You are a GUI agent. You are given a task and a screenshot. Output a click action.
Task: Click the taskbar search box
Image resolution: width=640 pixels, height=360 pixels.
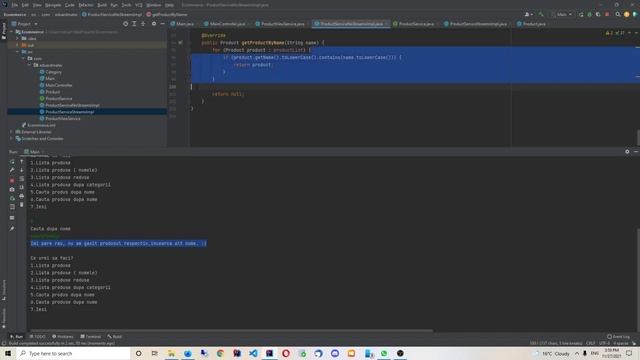(x=73, y=353)
